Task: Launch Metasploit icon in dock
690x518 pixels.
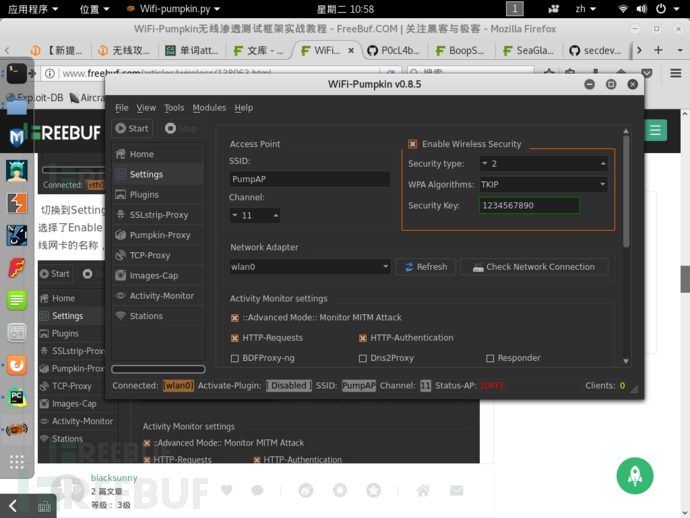Action: click(17, 137)
